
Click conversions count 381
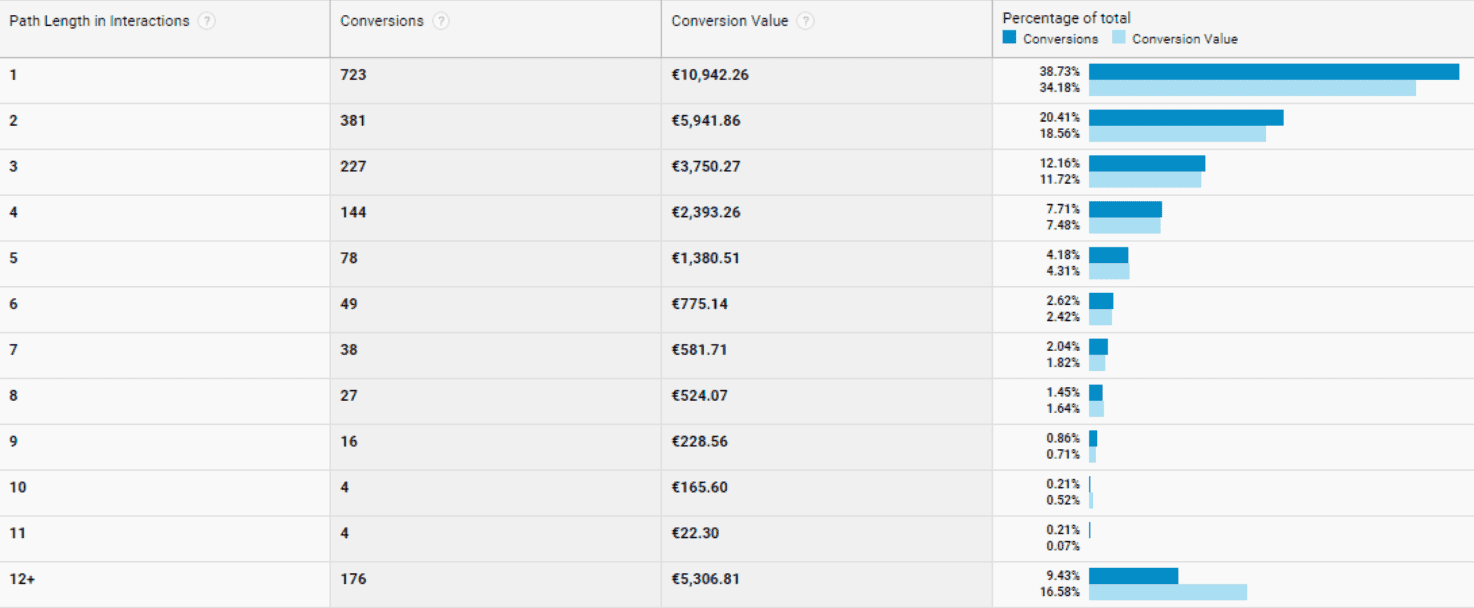tap(353, 121)
